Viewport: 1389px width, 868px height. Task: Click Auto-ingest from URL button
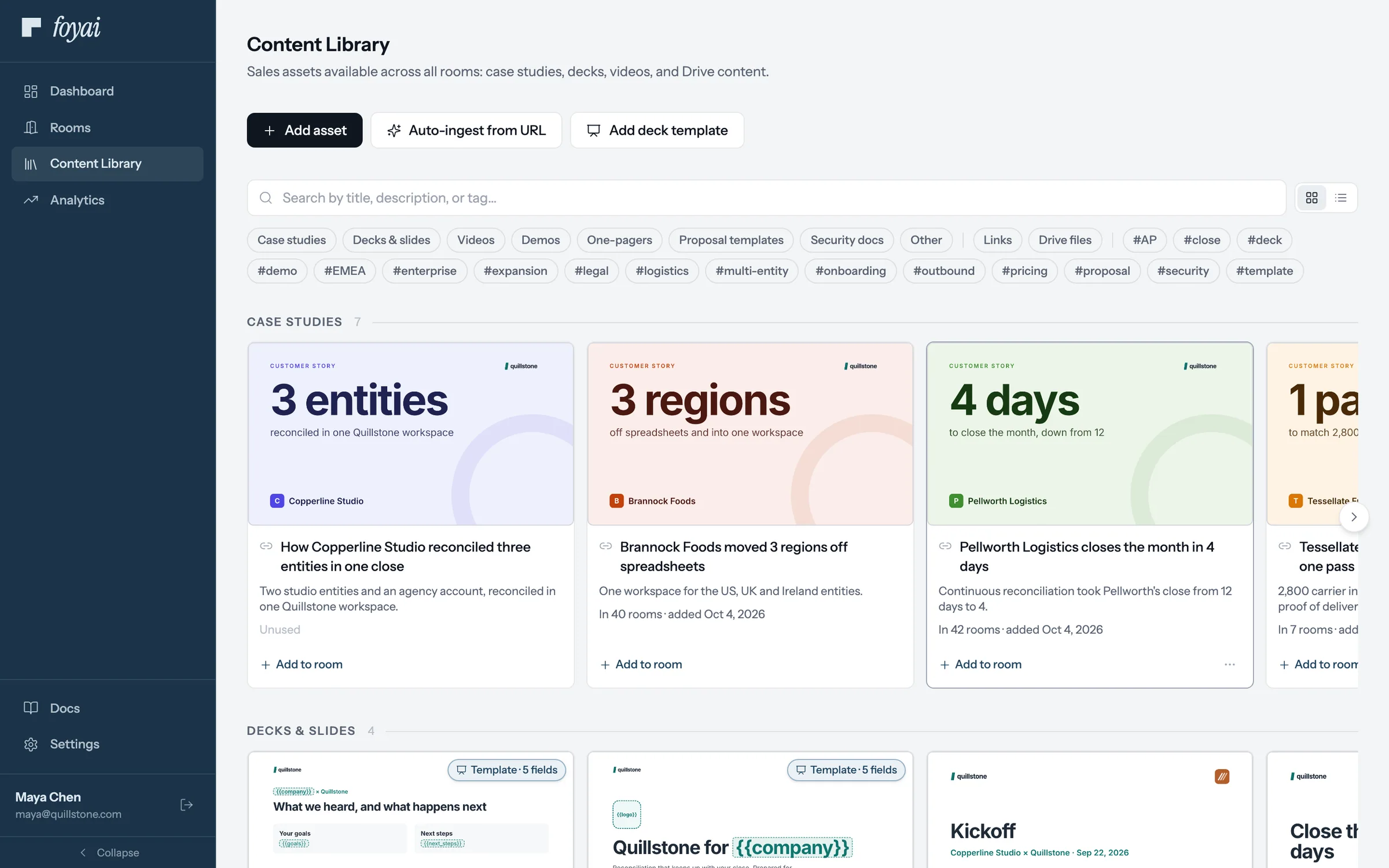(466, 130)
